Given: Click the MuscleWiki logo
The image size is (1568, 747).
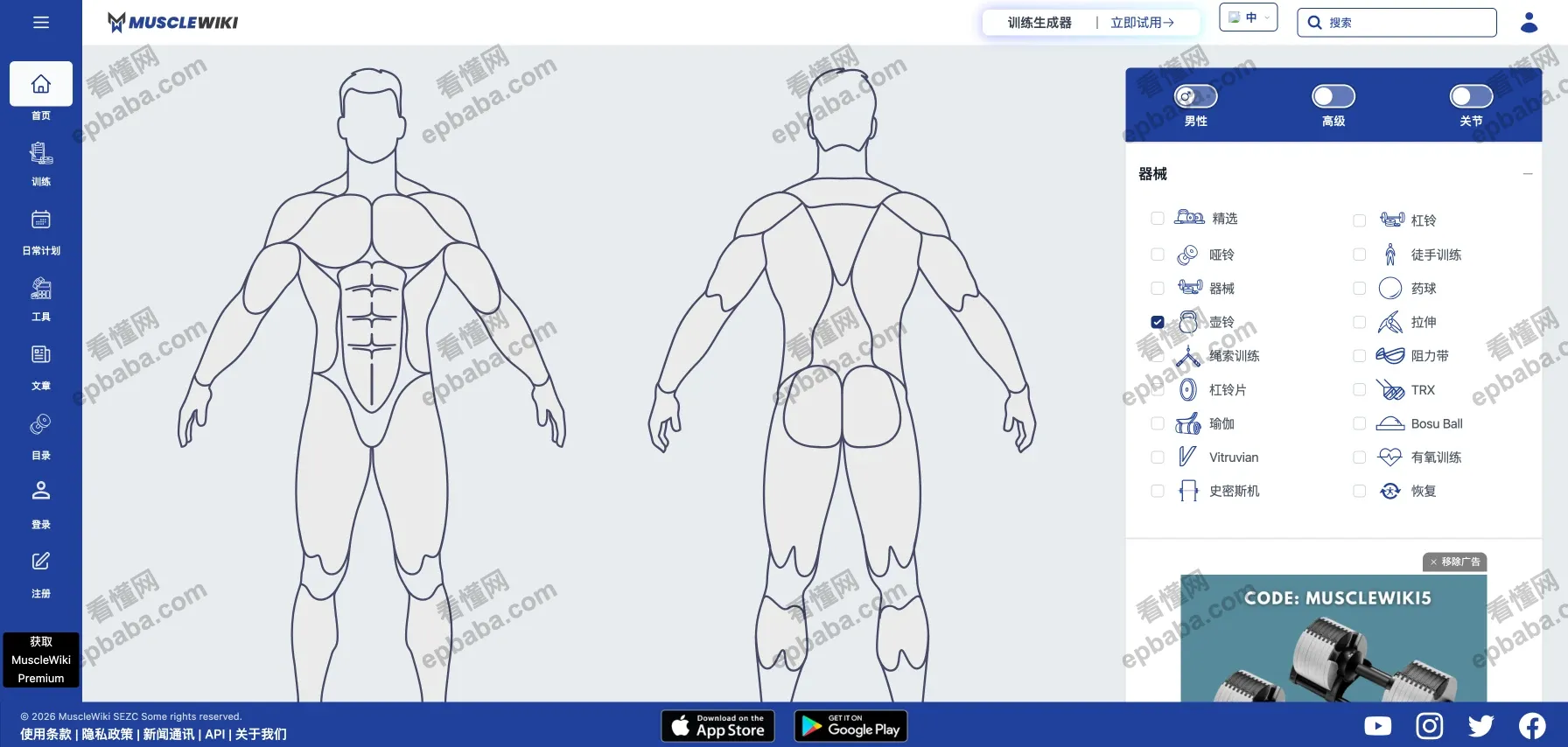Looking at the screenshot, I should (x=172, y=23).
